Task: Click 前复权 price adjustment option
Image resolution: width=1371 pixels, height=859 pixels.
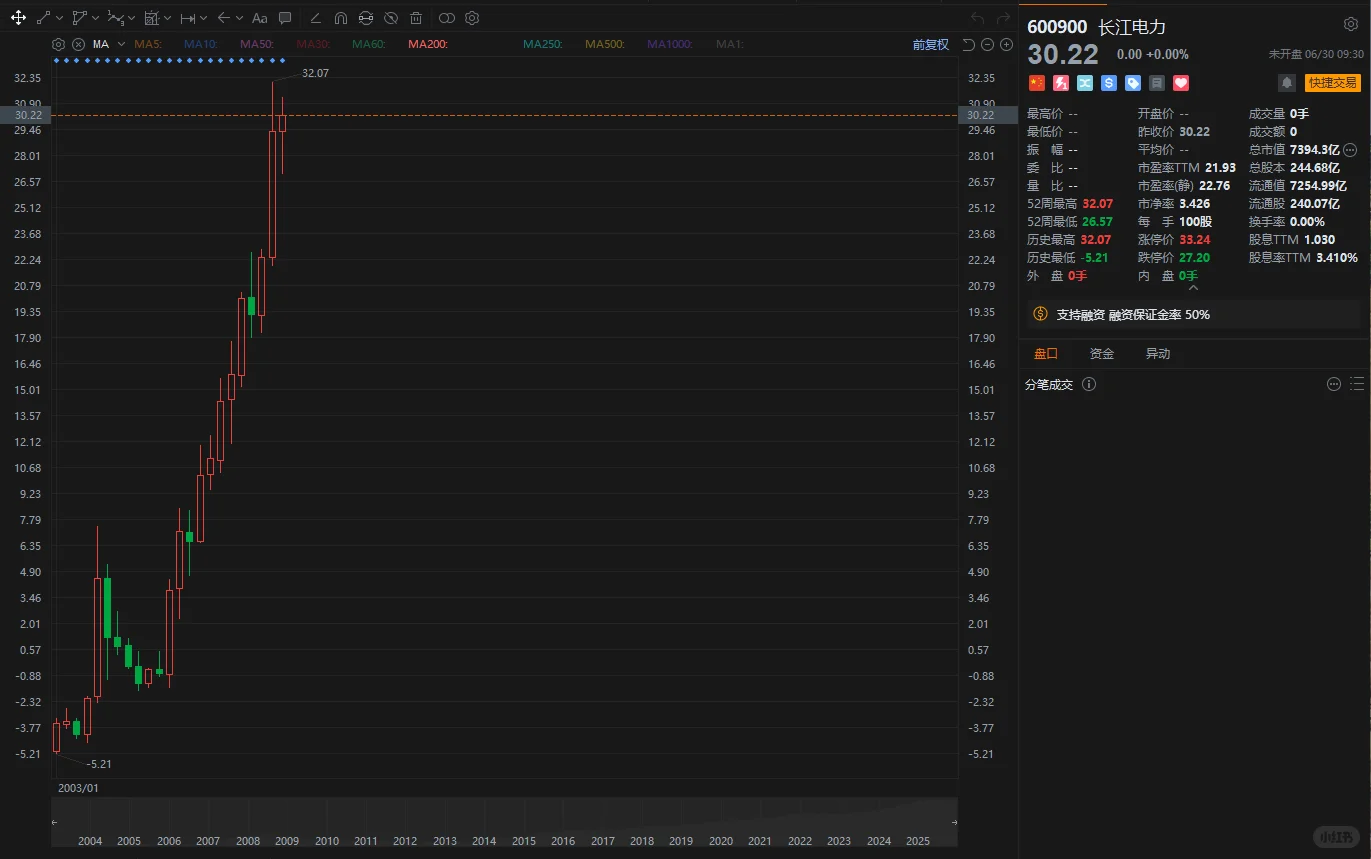Action: [x=930, y=44]
